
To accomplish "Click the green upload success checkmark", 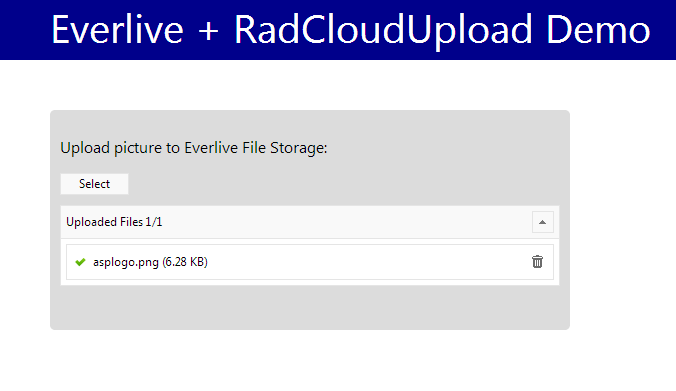I will click(x=80, y=262).
